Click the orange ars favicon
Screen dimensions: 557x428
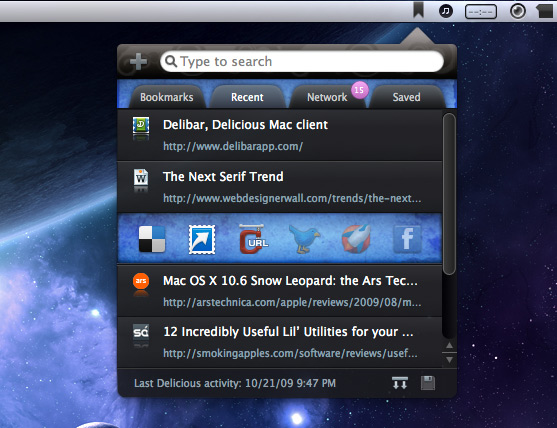point(141,281)
